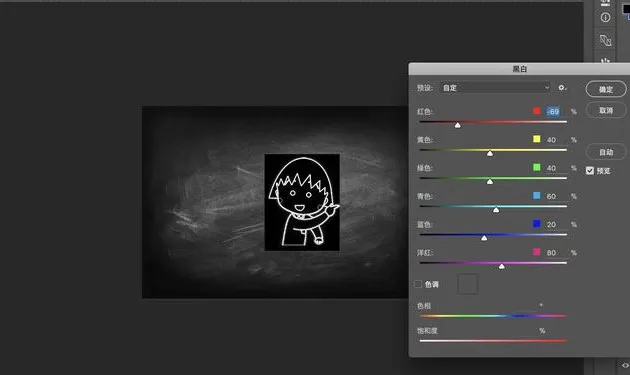Image resolution: width=630 pixels, height=375 pixels.
Task: Click the 色相 label
Action: [x=424, y=306]
